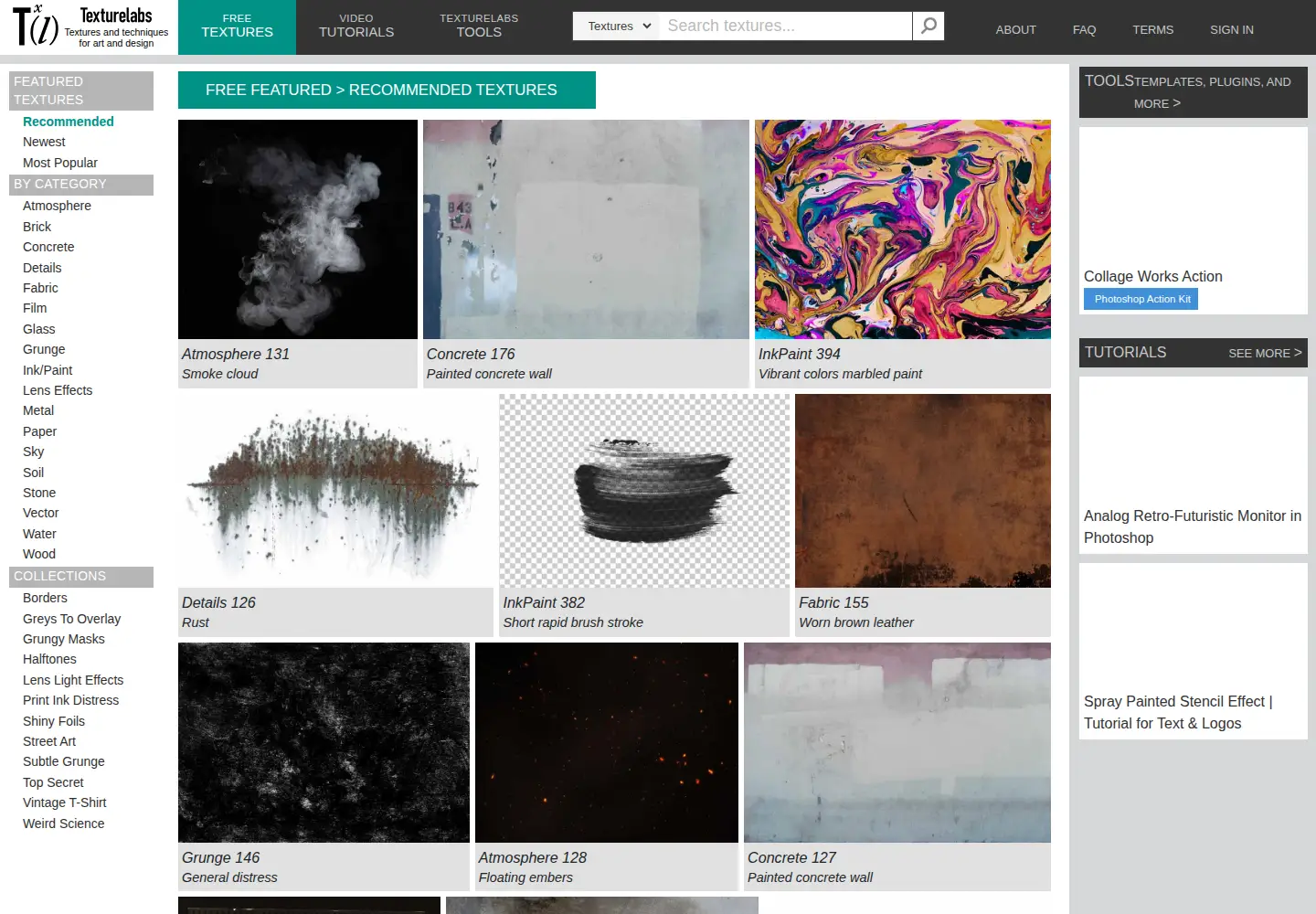This screenshot has width=1316, height=914.
Task: Open Fabric 155 brown leather thumbnail
Action: [923, 491]
